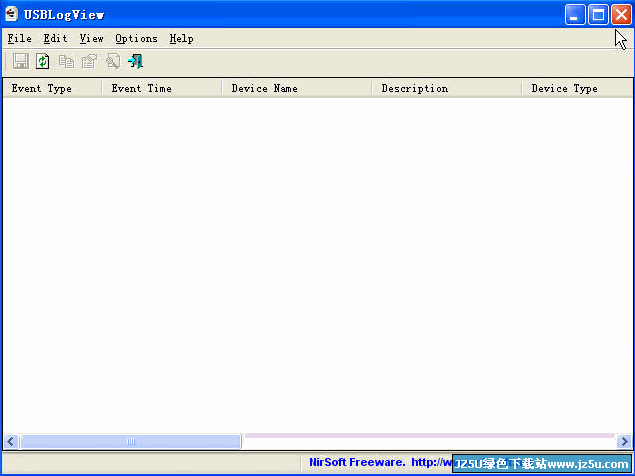Click the Save Selected Items toolbar icon
The width and height of the screenshot is (635, 476).
tap(21, 61)
